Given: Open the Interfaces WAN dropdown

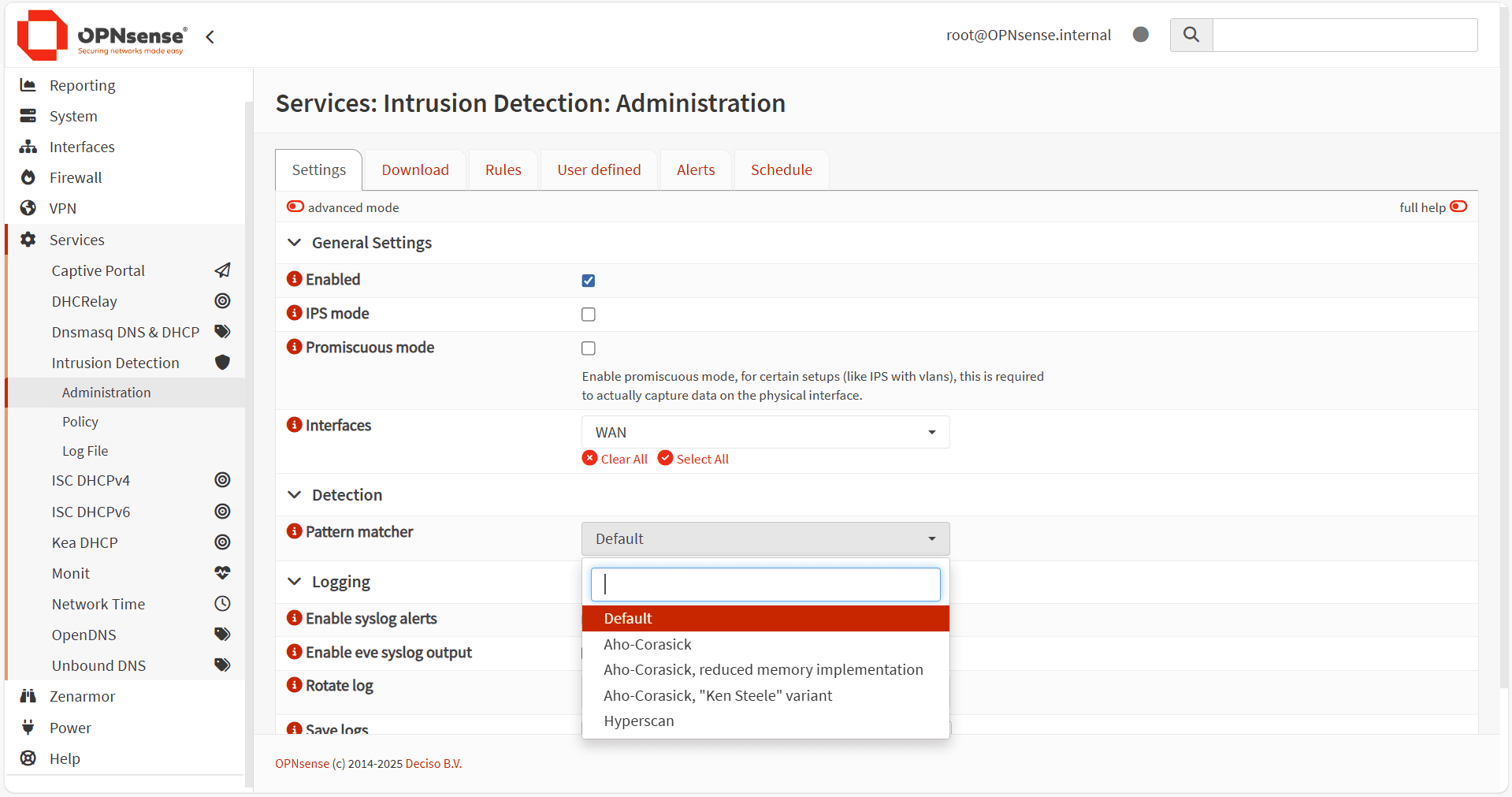Looking at the screenshot, I should pyautogui.click(x=765, y=432).
